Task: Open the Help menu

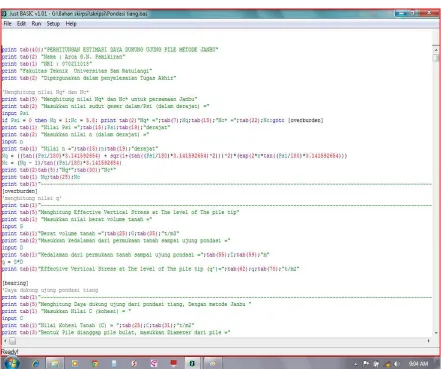Action: [x=71, y=24]
